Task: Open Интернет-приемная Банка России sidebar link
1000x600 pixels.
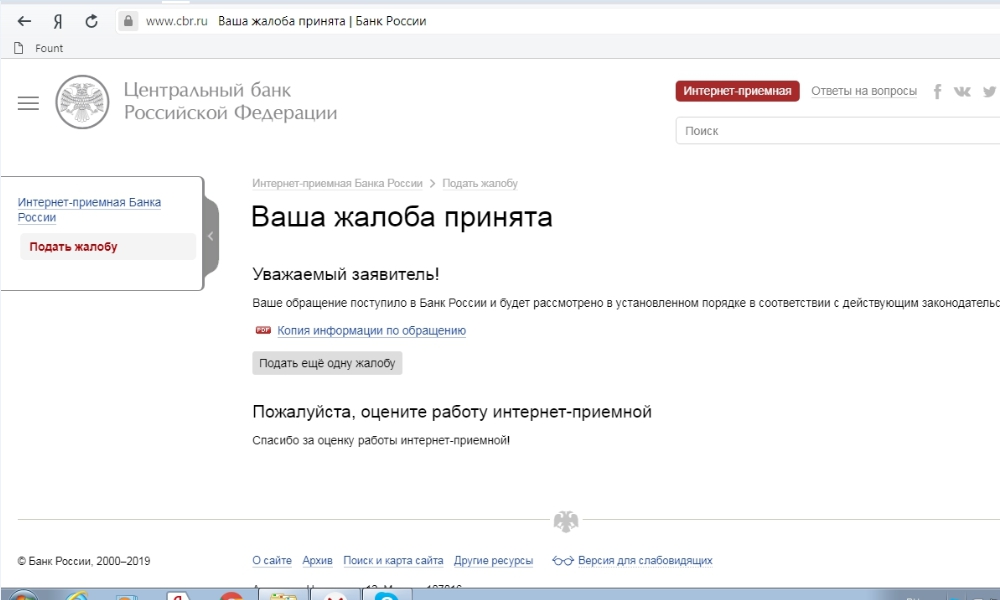Action: tap(89, 210)
